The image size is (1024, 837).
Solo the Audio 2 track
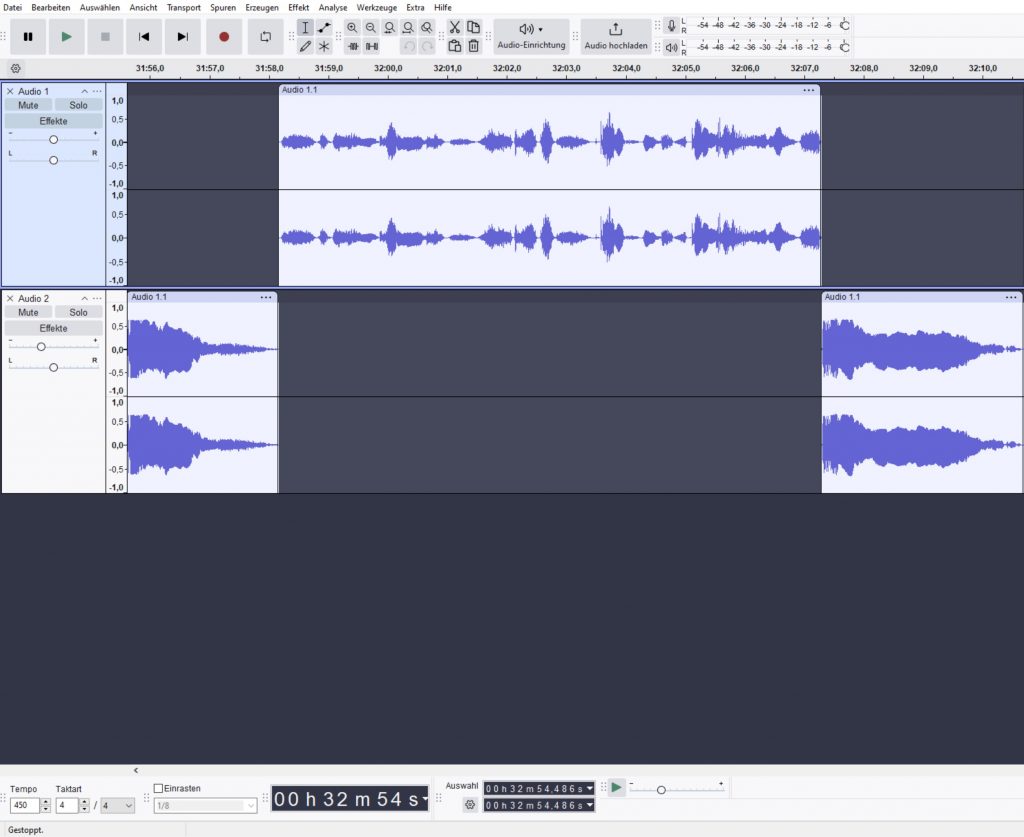(78, 312)
